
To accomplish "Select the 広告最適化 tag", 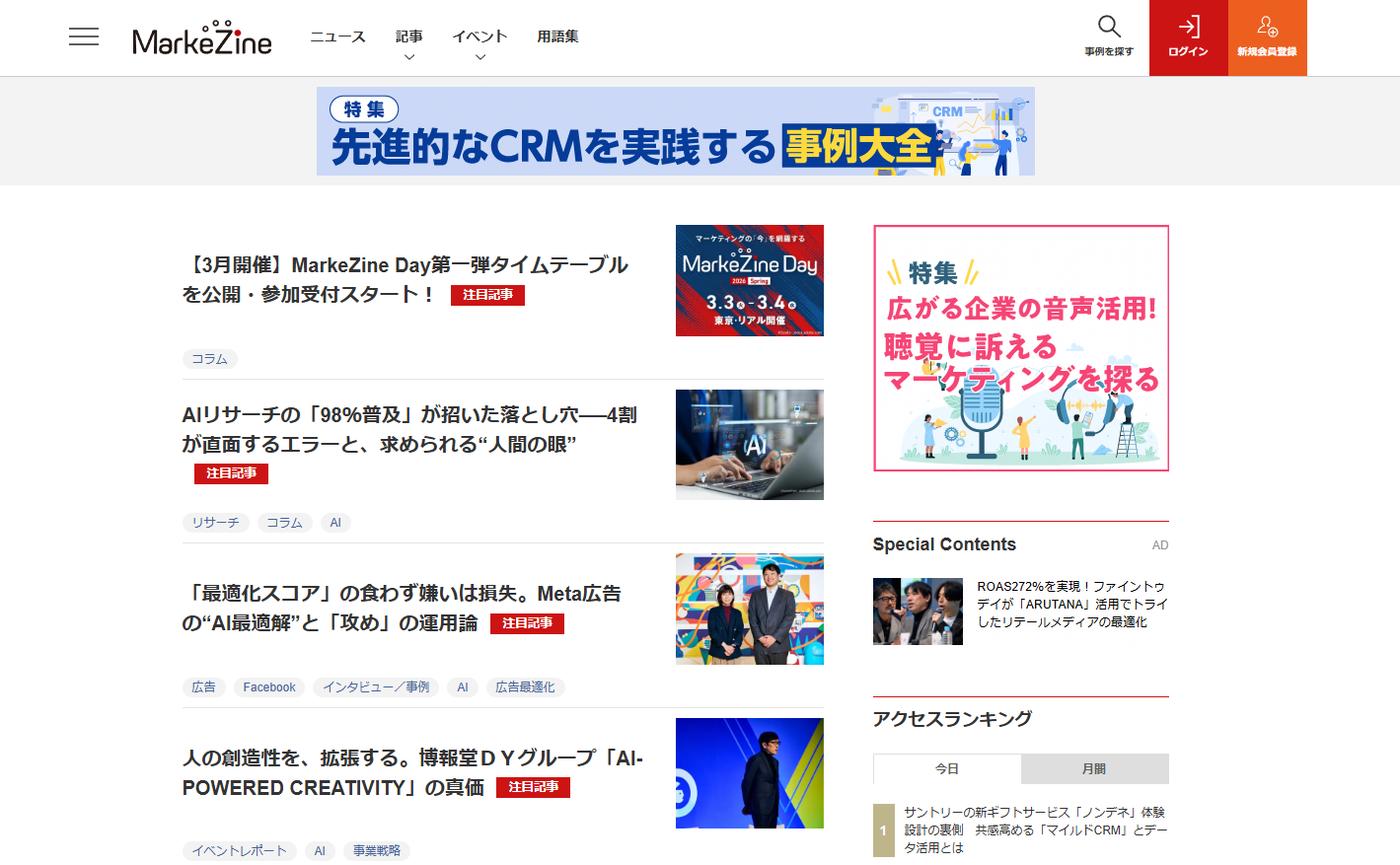I will pyautogui.click(x=525, y=687).
